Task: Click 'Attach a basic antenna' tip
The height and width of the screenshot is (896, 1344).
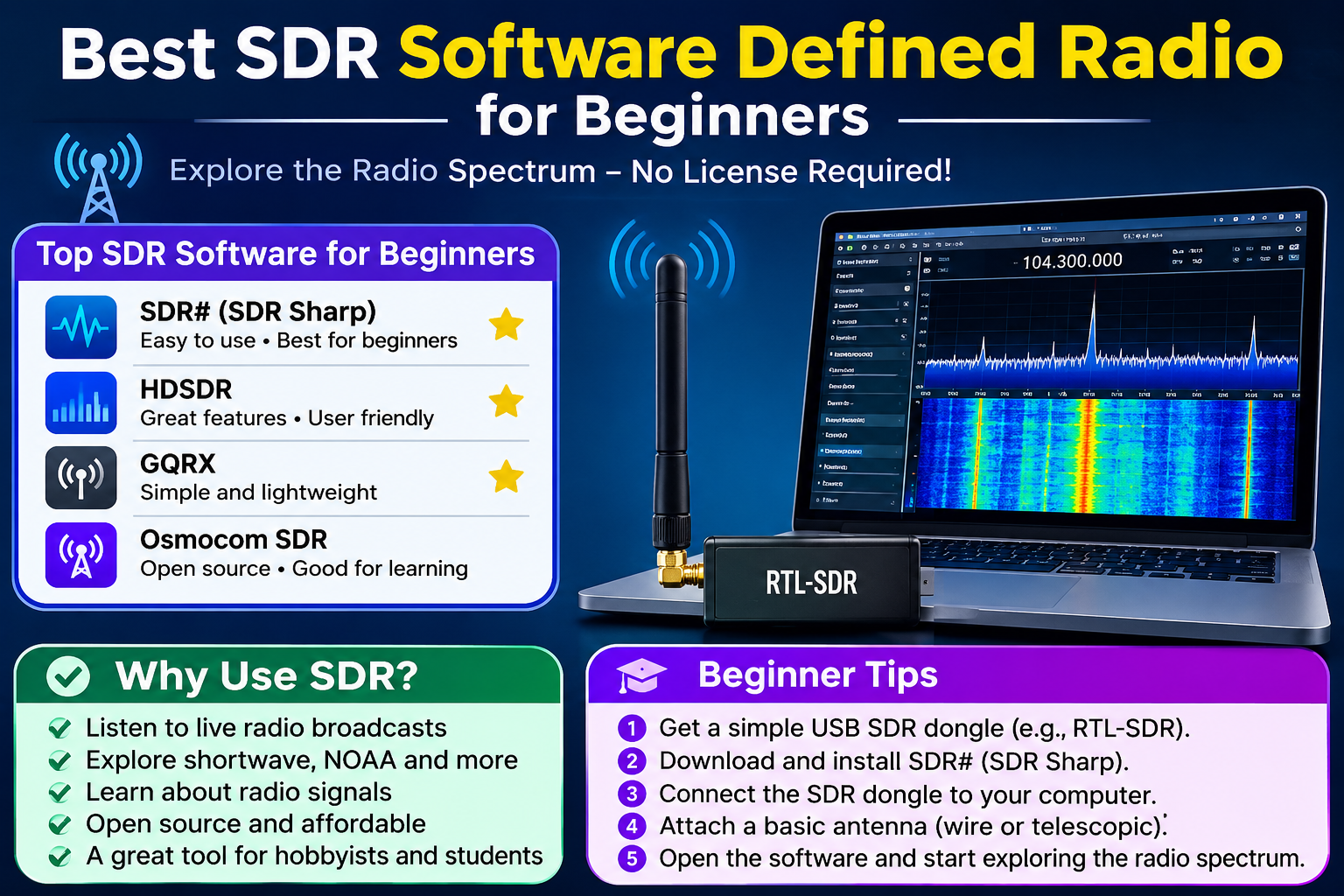Action: click(x=913, y=826)
